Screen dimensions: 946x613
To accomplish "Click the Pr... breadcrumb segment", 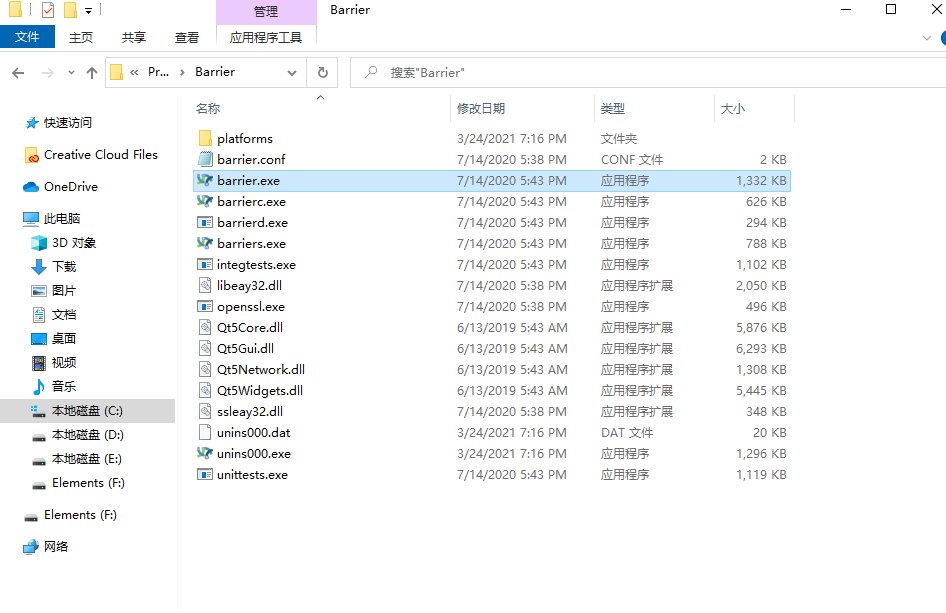I will [x=158, y=72].
